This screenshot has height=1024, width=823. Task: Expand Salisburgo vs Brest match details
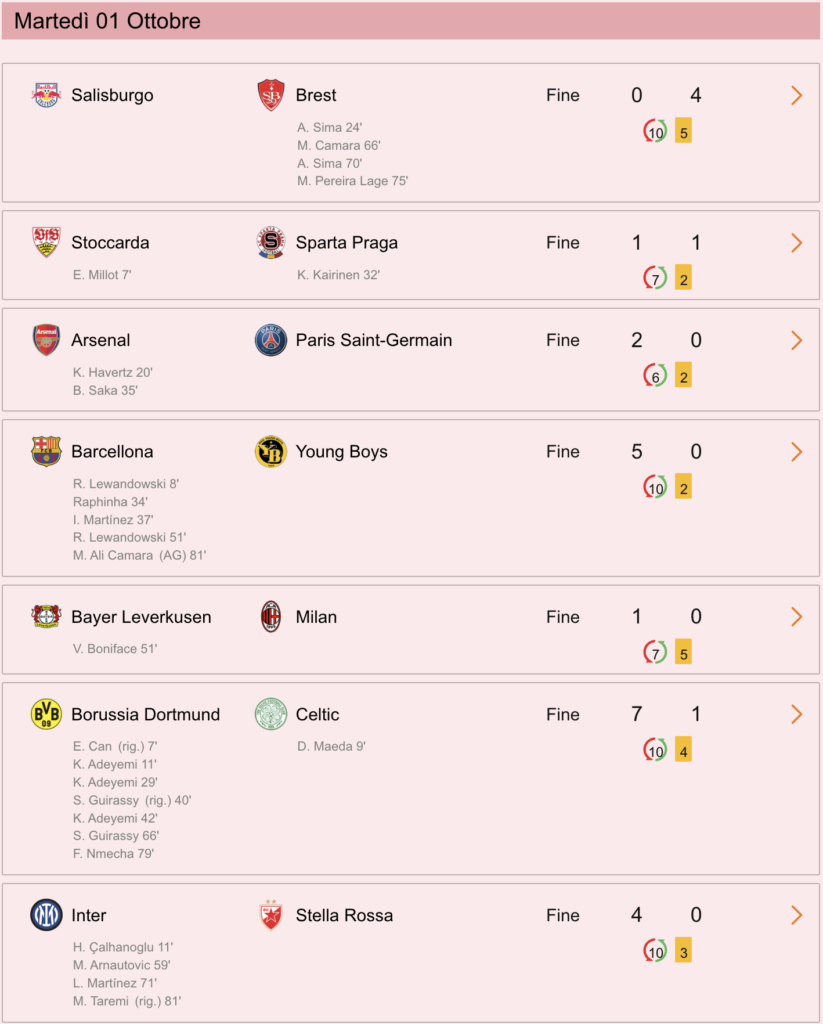pos(796,95)
